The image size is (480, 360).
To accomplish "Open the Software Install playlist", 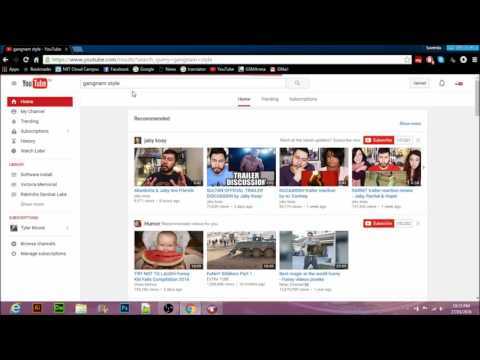I will pos(36,175).
